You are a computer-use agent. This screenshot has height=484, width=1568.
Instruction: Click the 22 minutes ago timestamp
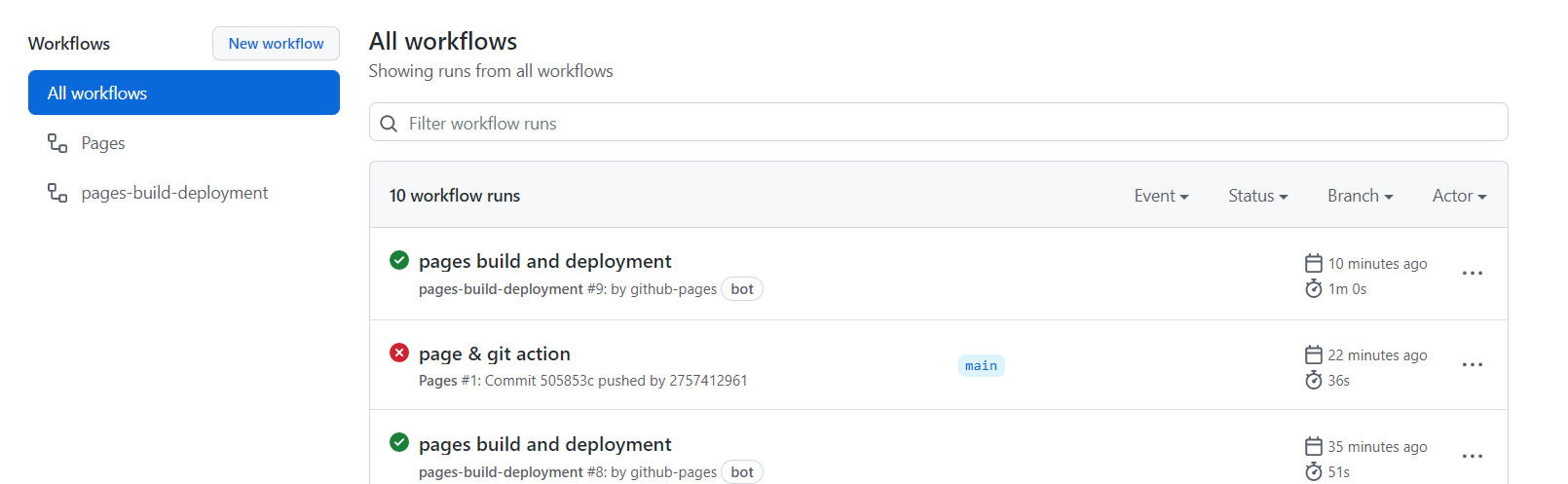pos(1377,355)
